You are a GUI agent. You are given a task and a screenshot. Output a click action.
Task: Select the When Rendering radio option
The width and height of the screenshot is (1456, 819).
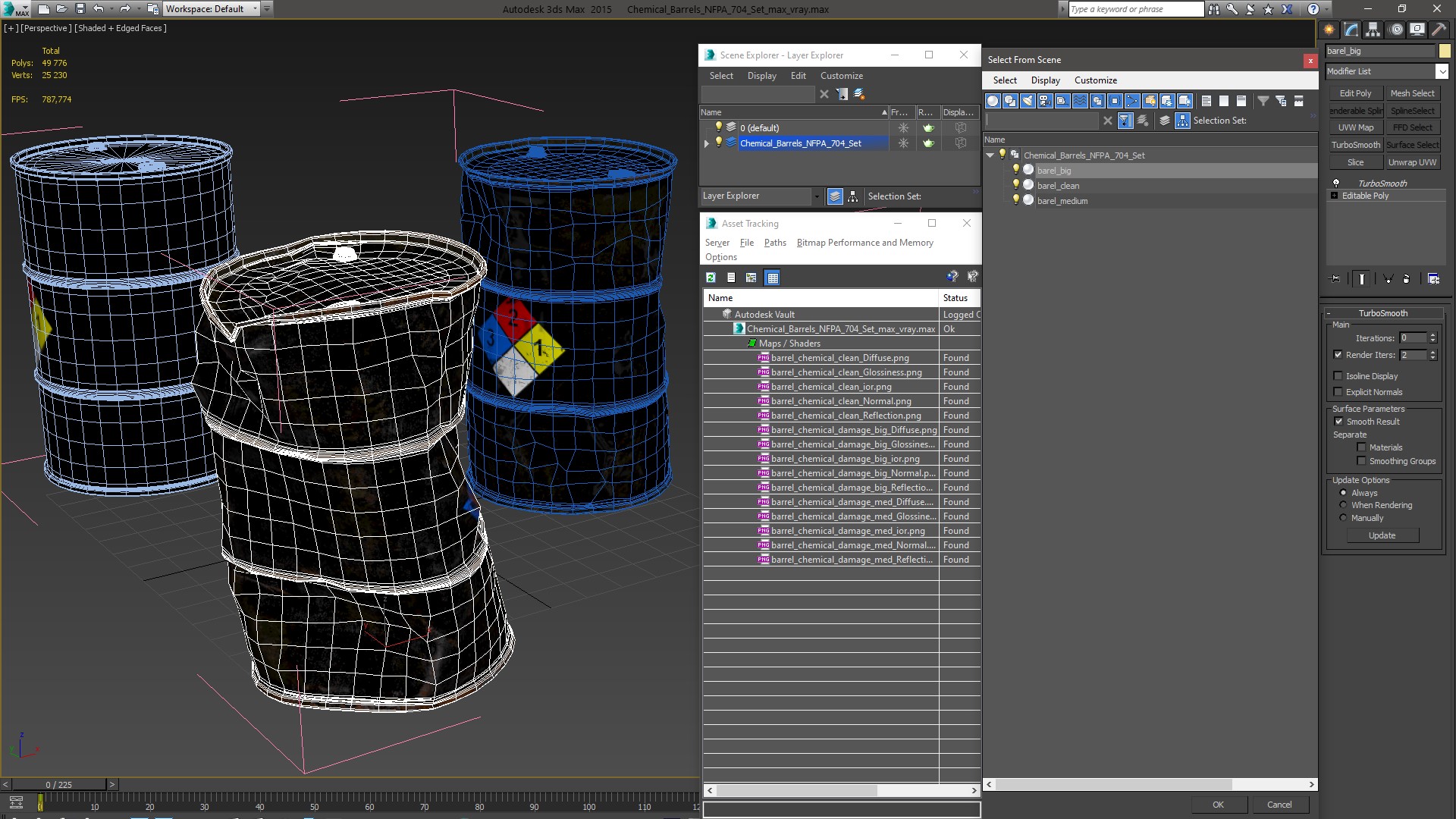[x=1344, y=505]
